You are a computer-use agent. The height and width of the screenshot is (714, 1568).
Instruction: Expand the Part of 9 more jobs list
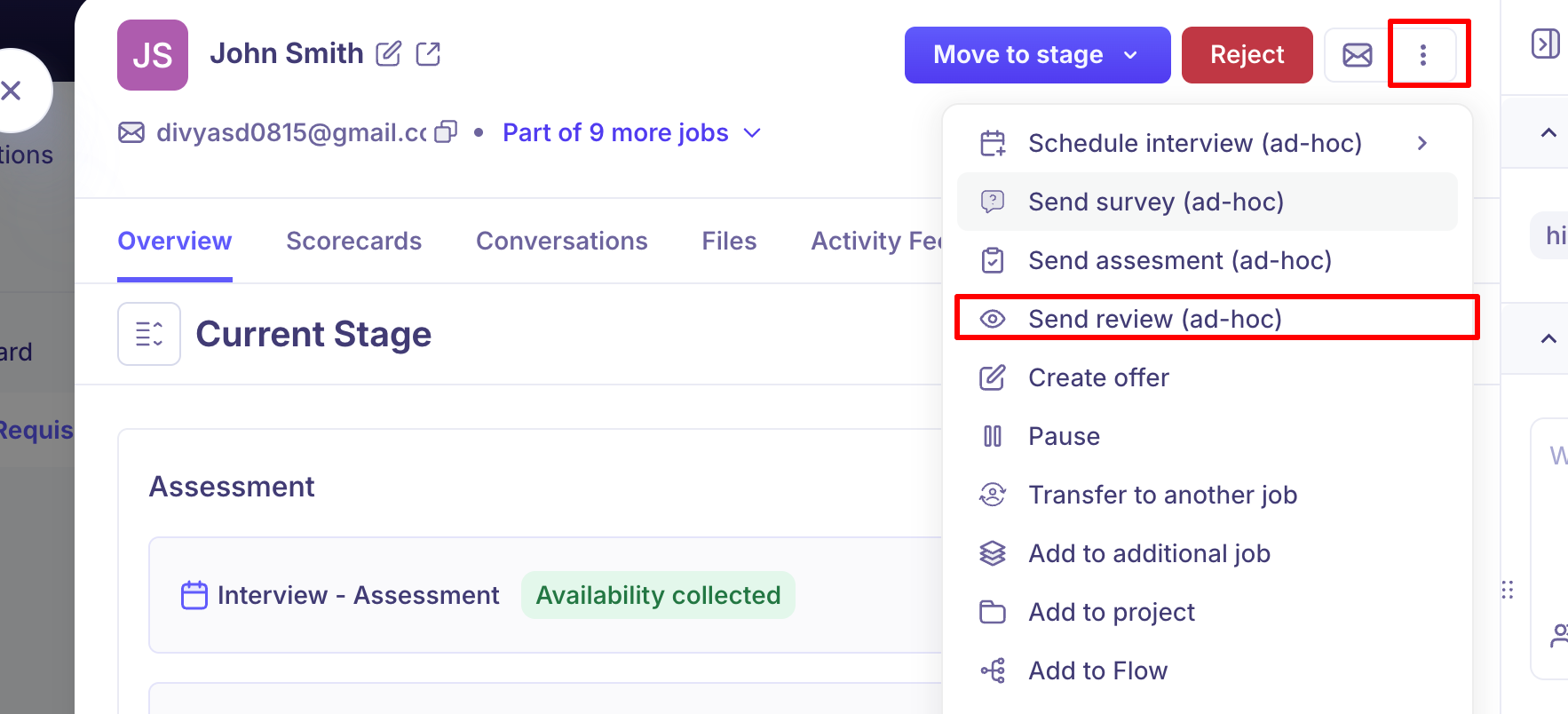632,133
